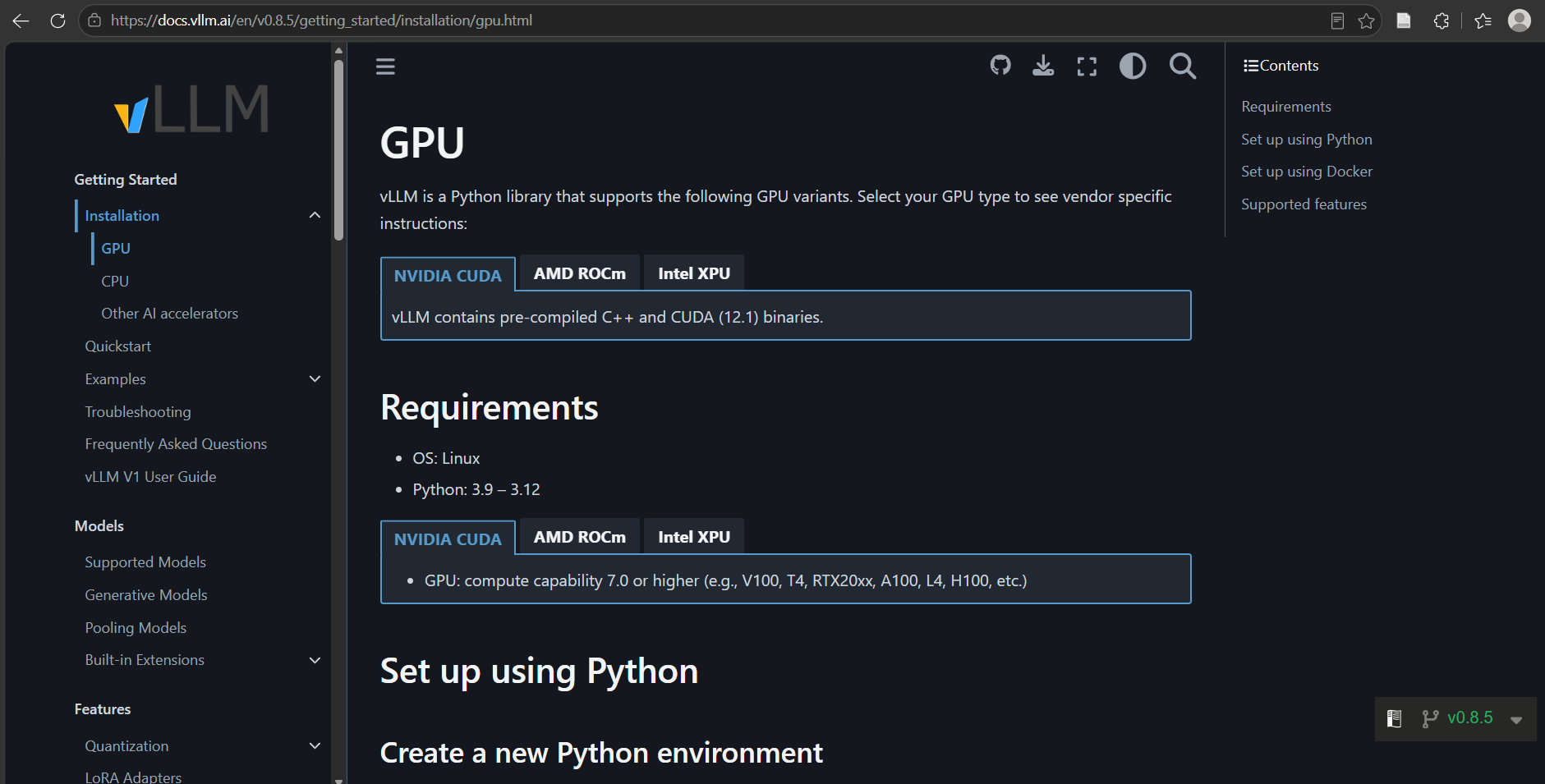Click the Read the Docs book icon

click(x=1394, y=718)
